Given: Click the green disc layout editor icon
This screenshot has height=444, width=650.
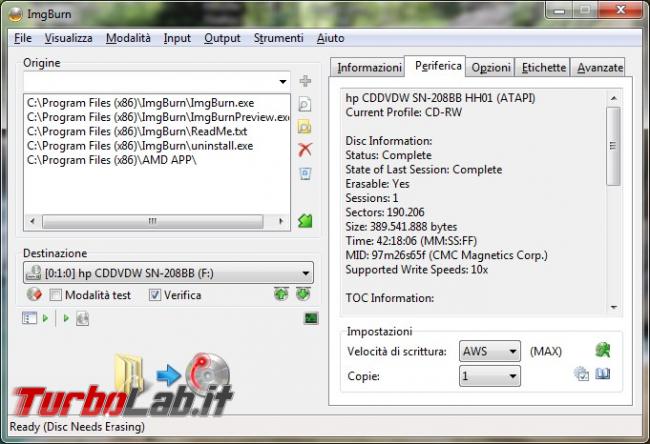Looking at the screenshot, I should point(305,221).
